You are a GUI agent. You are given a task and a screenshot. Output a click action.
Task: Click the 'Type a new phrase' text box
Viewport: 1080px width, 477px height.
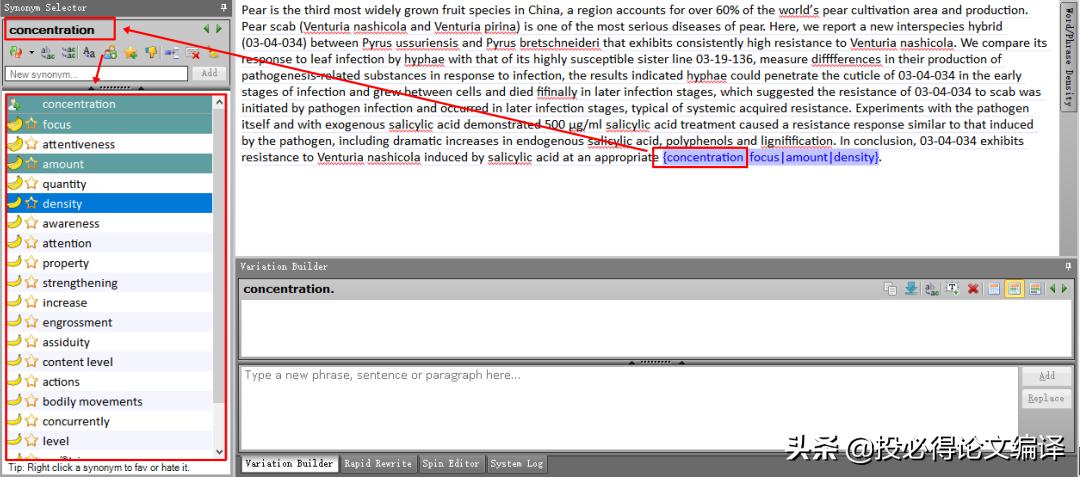pyautogui.click(x=629, y=407)
